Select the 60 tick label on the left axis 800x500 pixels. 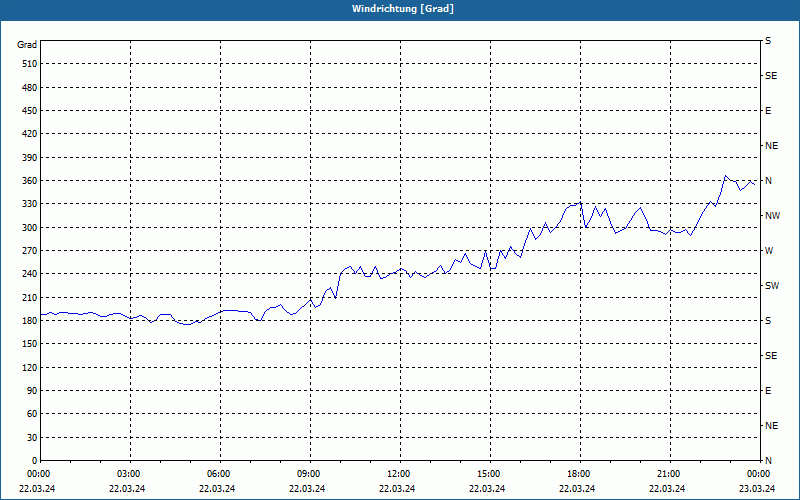[32, 414]
